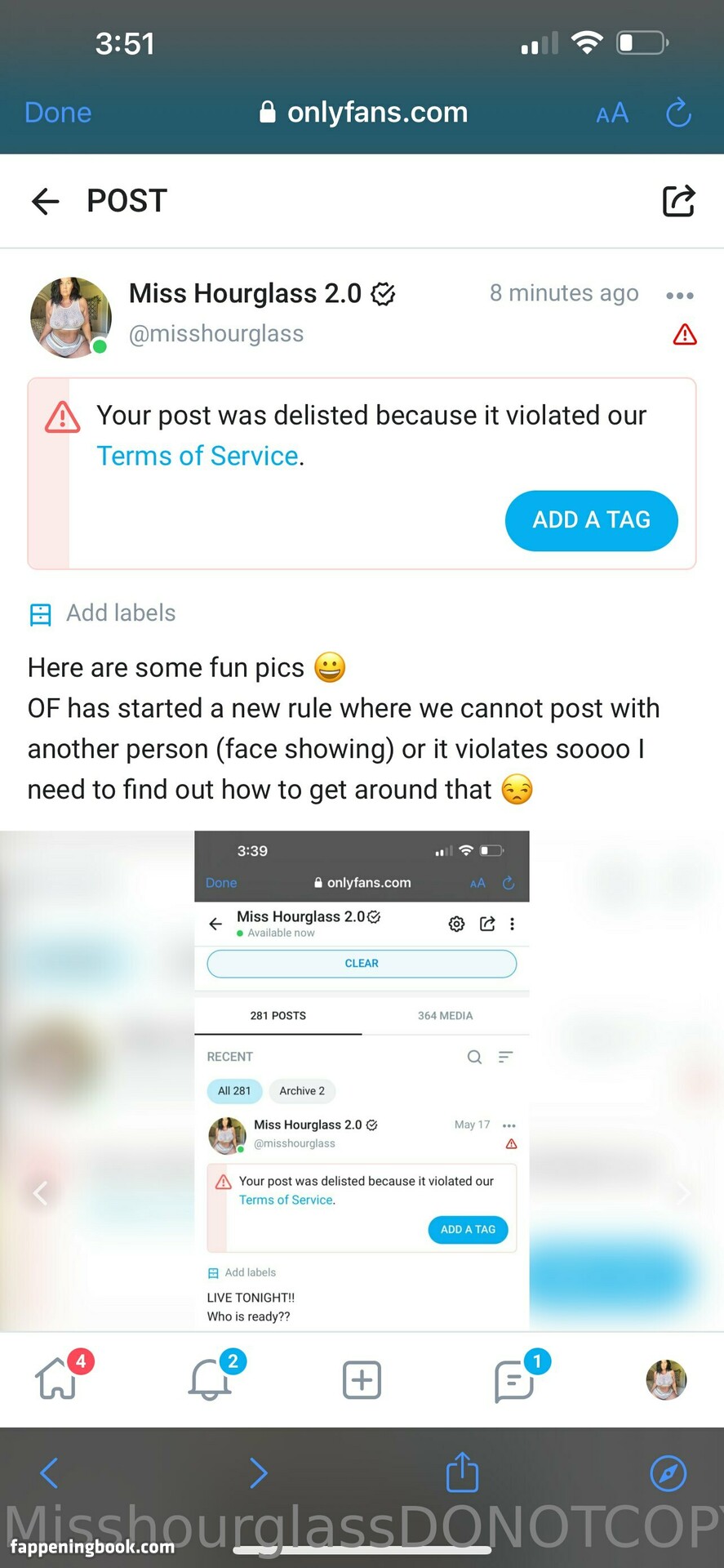Screen dimensions: 724x1568
Task: Click ADD A TAG button
Action: tap(592, 520)
